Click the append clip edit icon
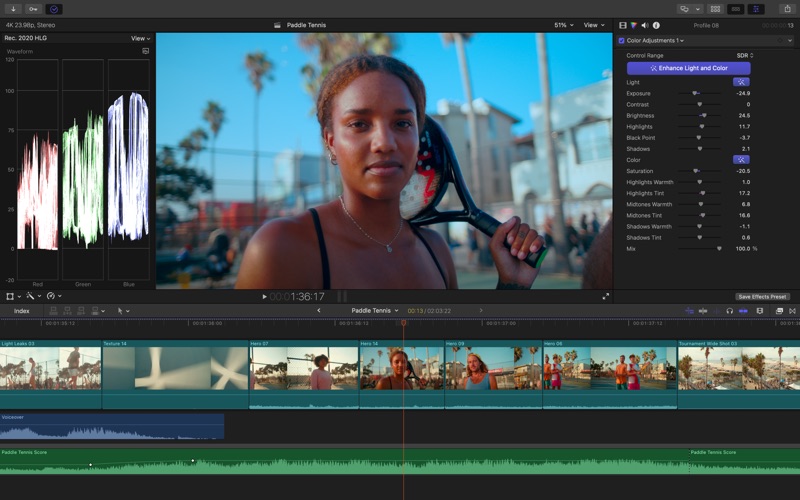Screen dimensions: 800x500 tap(81, 311)
